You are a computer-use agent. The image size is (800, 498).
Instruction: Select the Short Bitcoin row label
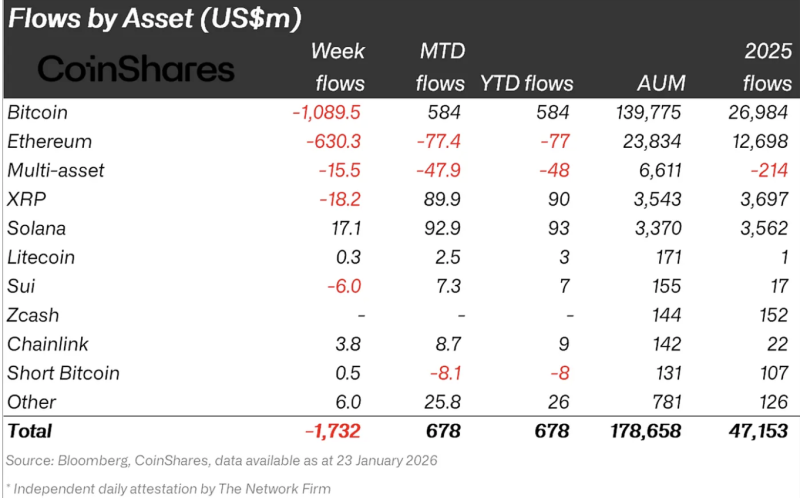[x=63, y=373]
